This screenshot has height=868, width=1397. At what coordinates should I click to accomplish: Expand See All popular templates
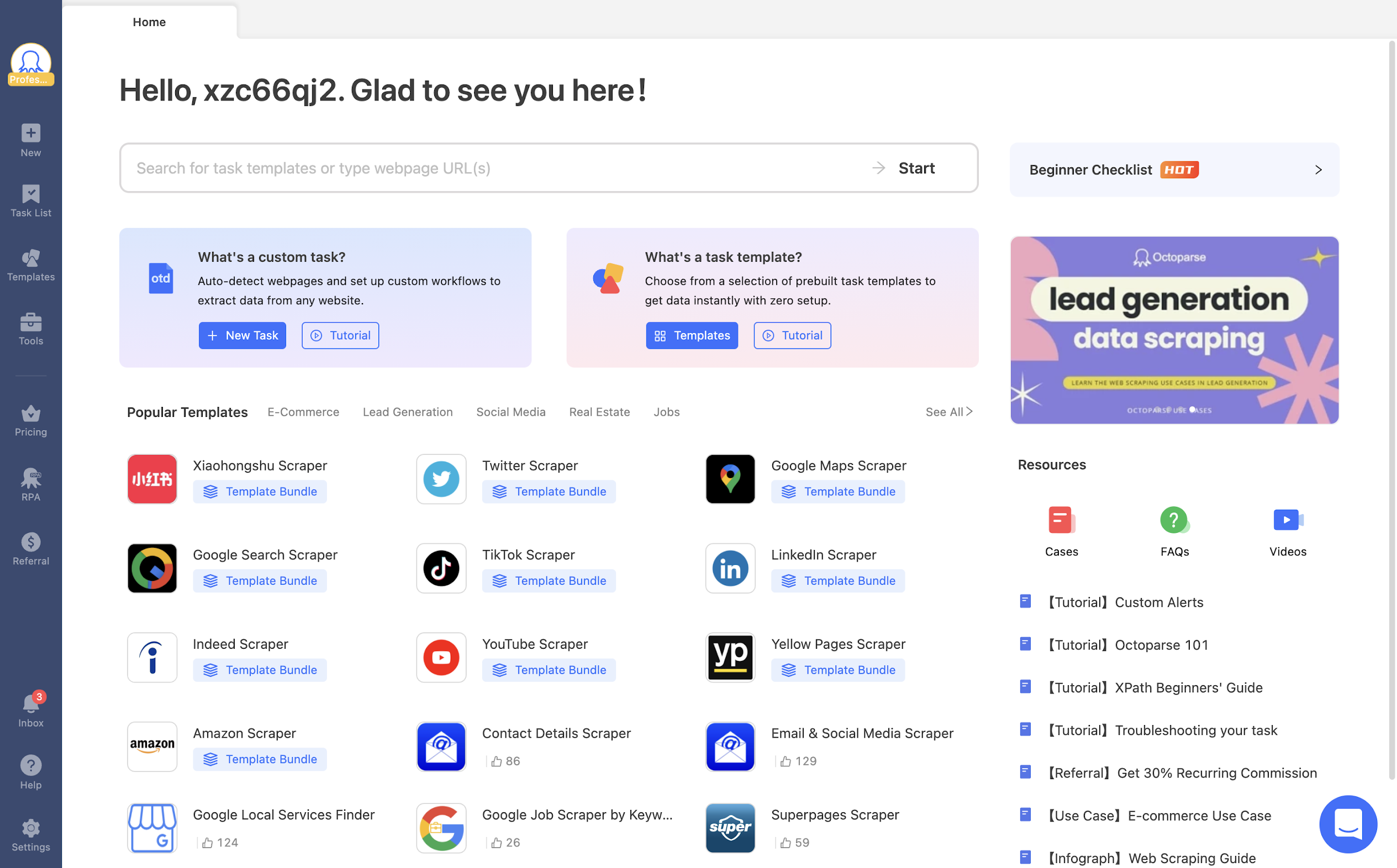(x=948, y=411)
